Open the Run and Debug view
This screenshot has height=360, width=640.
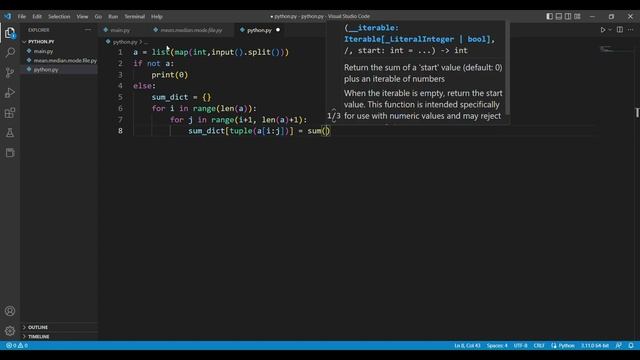[x=10, y=93]
